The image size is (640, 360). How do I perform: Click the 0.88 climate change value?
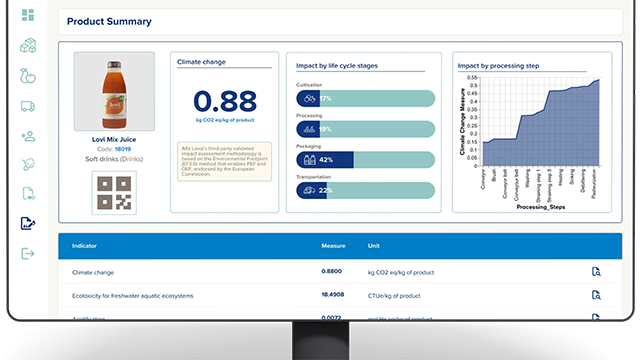(x=225, y=101)
